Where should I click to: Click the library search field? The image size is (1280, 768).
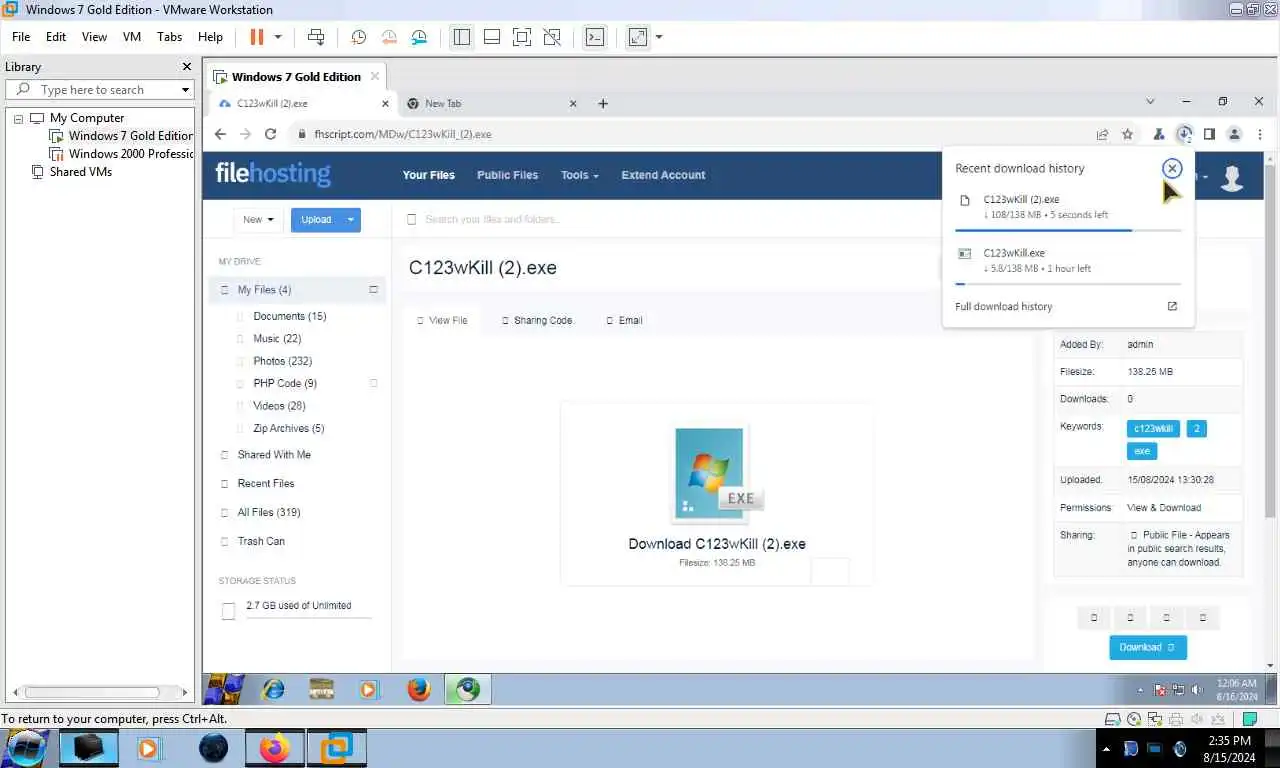tap(98, 90)
